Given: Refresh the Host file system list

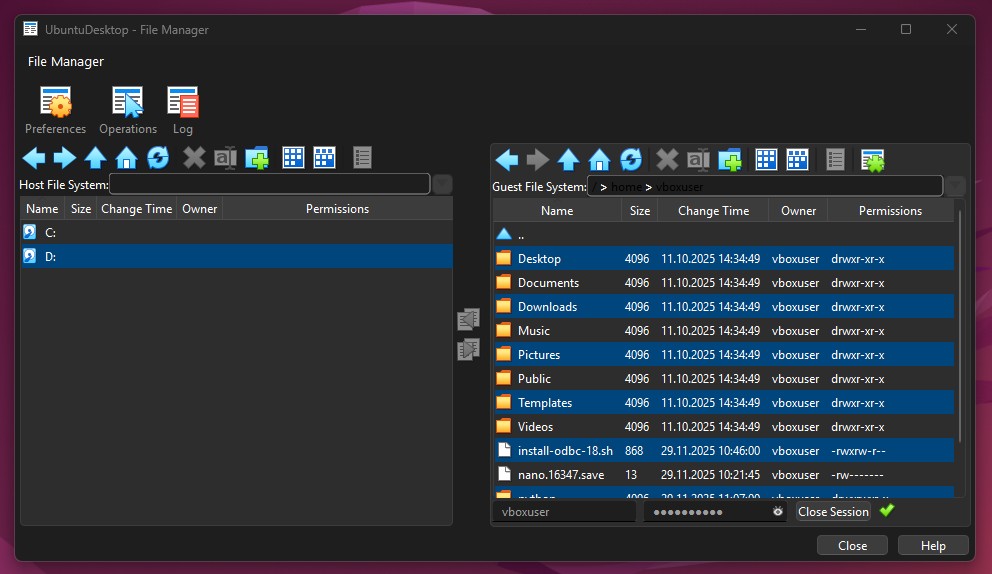Looking at the screenshot, I should coord(158,158).
